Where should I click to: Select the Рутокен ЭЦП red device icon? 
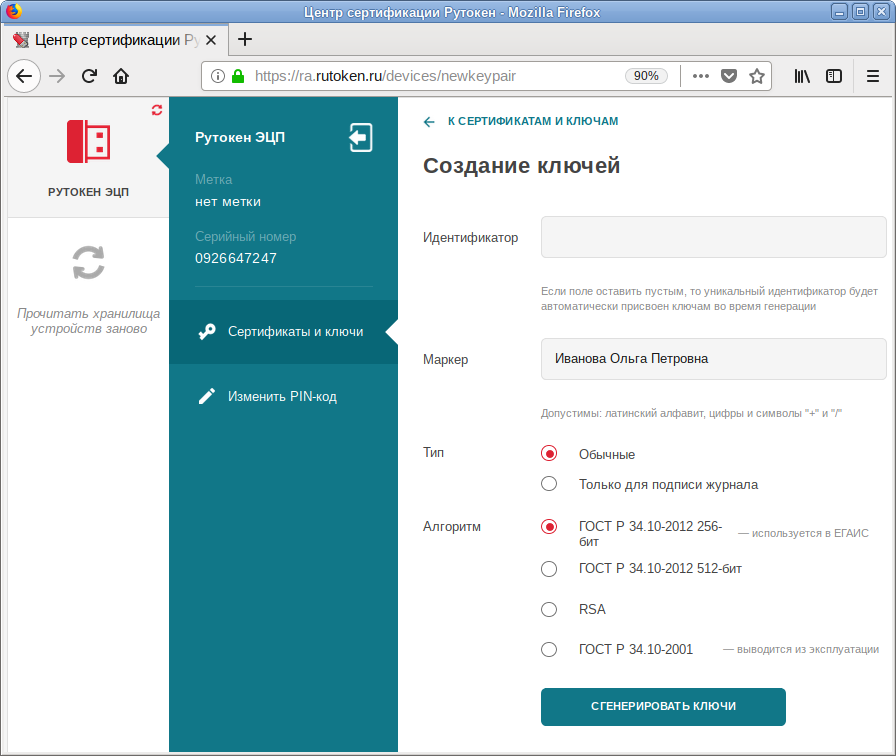[89, 141]
